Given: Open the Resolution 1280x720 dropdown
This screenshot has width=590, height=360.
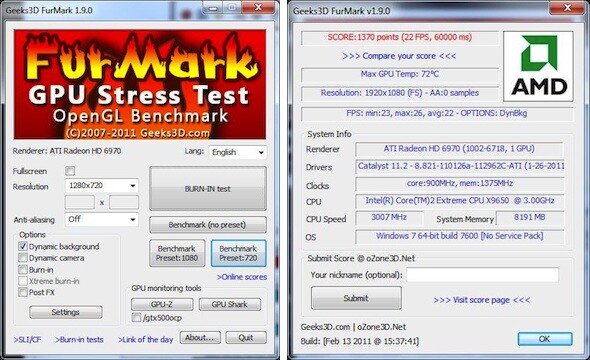Looking at the screenshot, I should click(102, 185).
